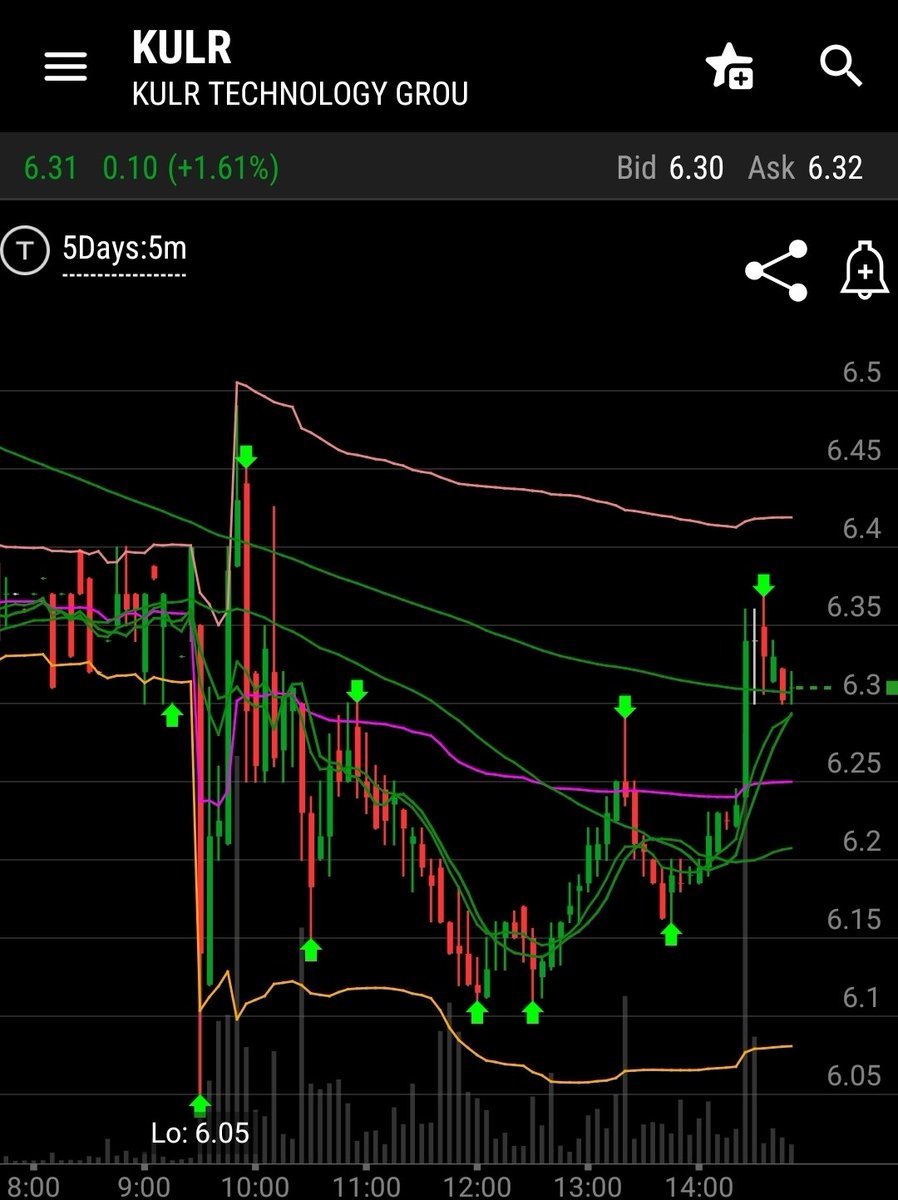Open the symbol search magnifier
Viewport: 898px width, 1200px height.
(840, 67)
